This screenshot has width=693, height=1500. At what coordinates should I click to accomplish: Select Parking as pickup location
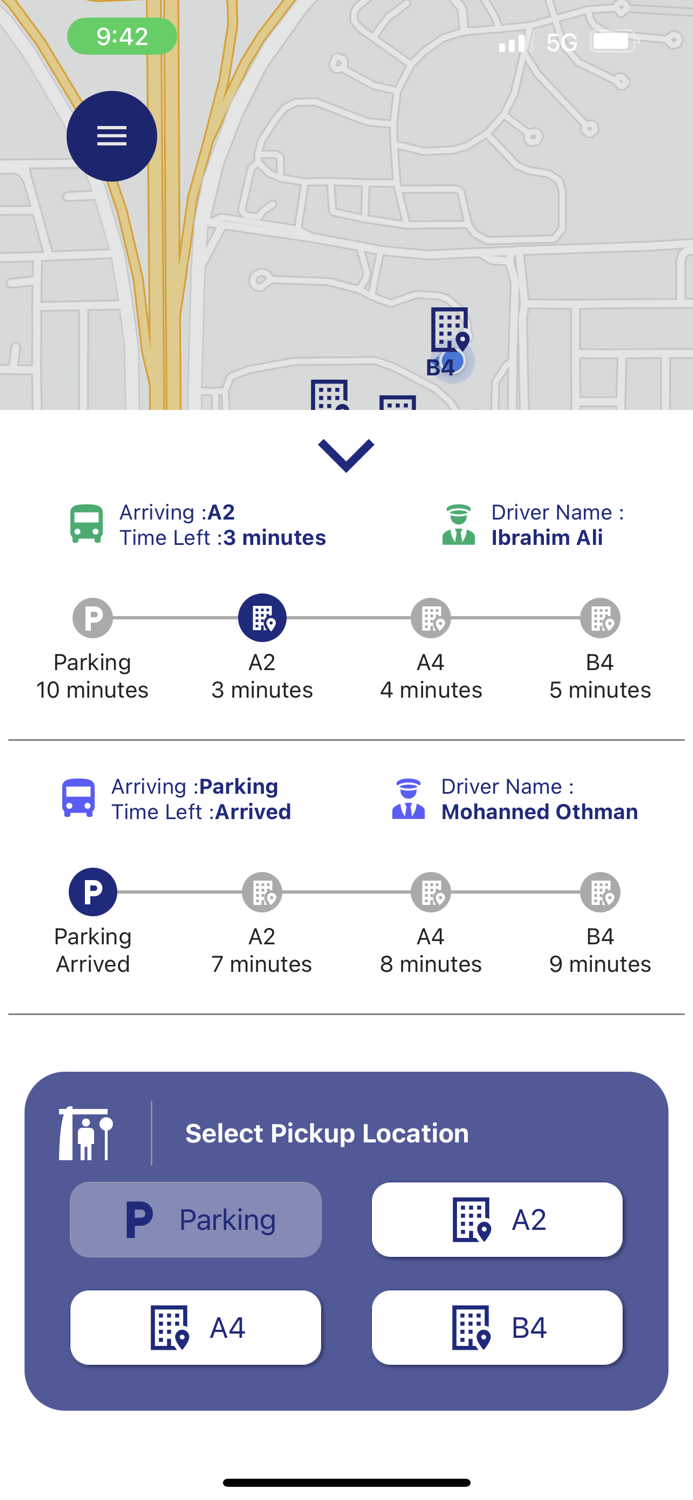point(195,1219)
